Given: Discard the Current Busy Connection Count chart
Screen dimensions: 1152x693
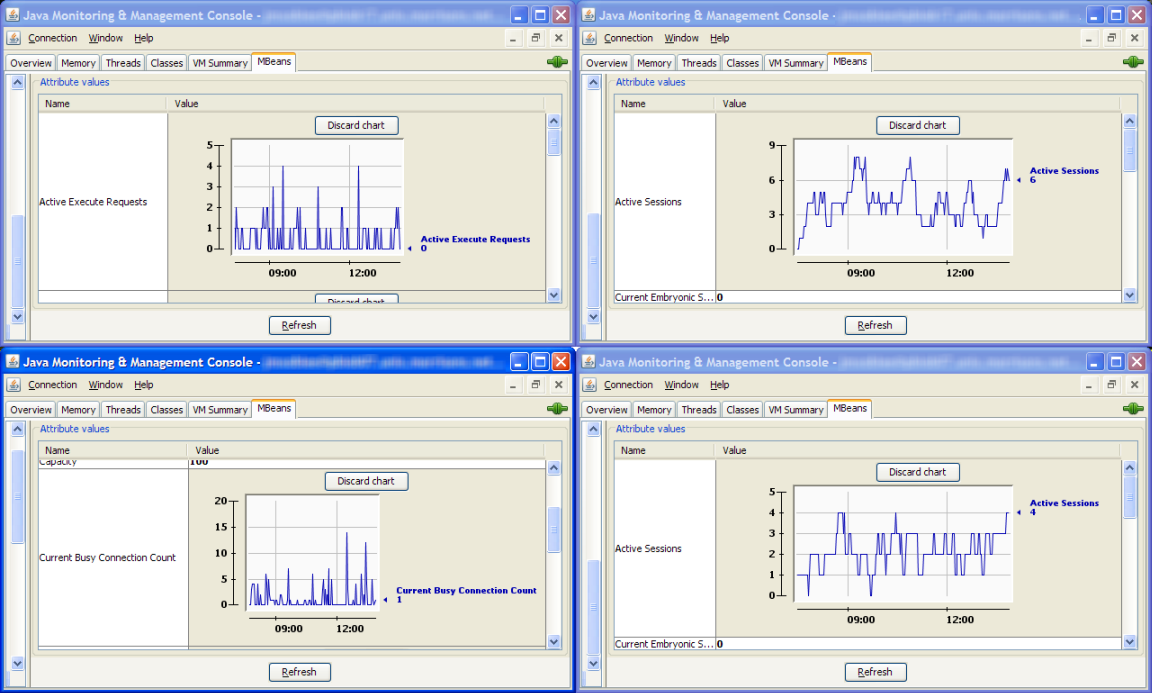Looking at the screenshot, I should click(366, 481).
